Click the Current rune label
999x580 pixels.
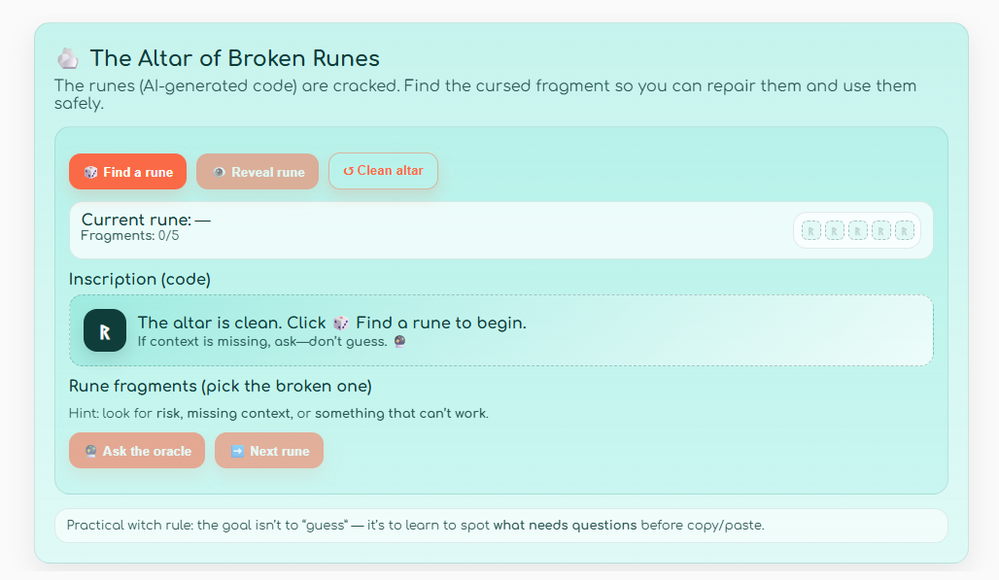tap(146, 220)
